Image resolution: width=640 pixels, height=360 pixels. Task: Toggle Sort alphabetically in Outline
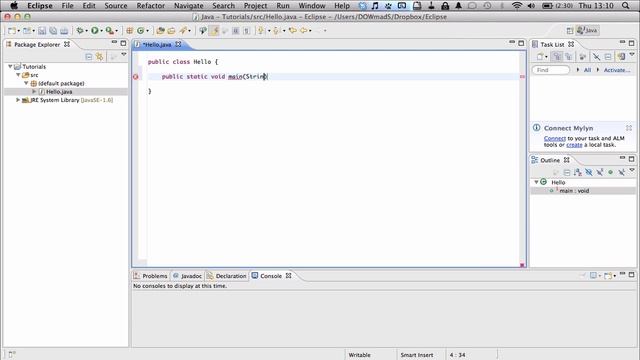pyautogui.click(x=578, y=173)
